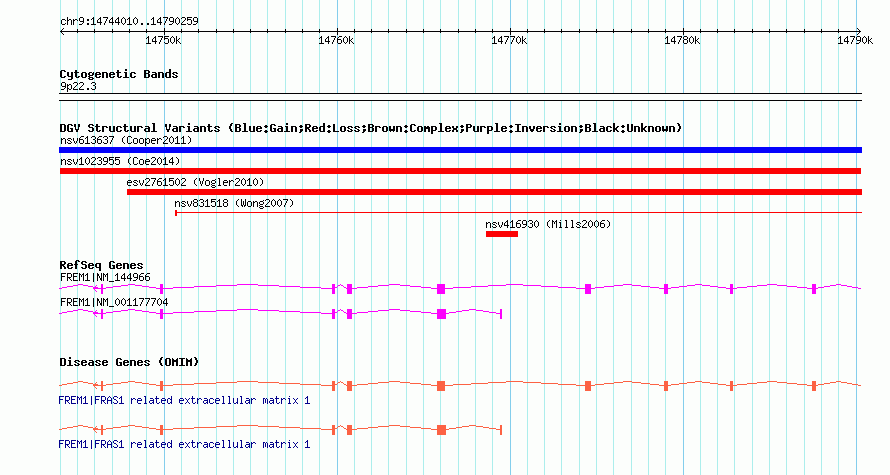Click the RefSeq Genes track heading
890x475 pixels.
pos(101,266)
